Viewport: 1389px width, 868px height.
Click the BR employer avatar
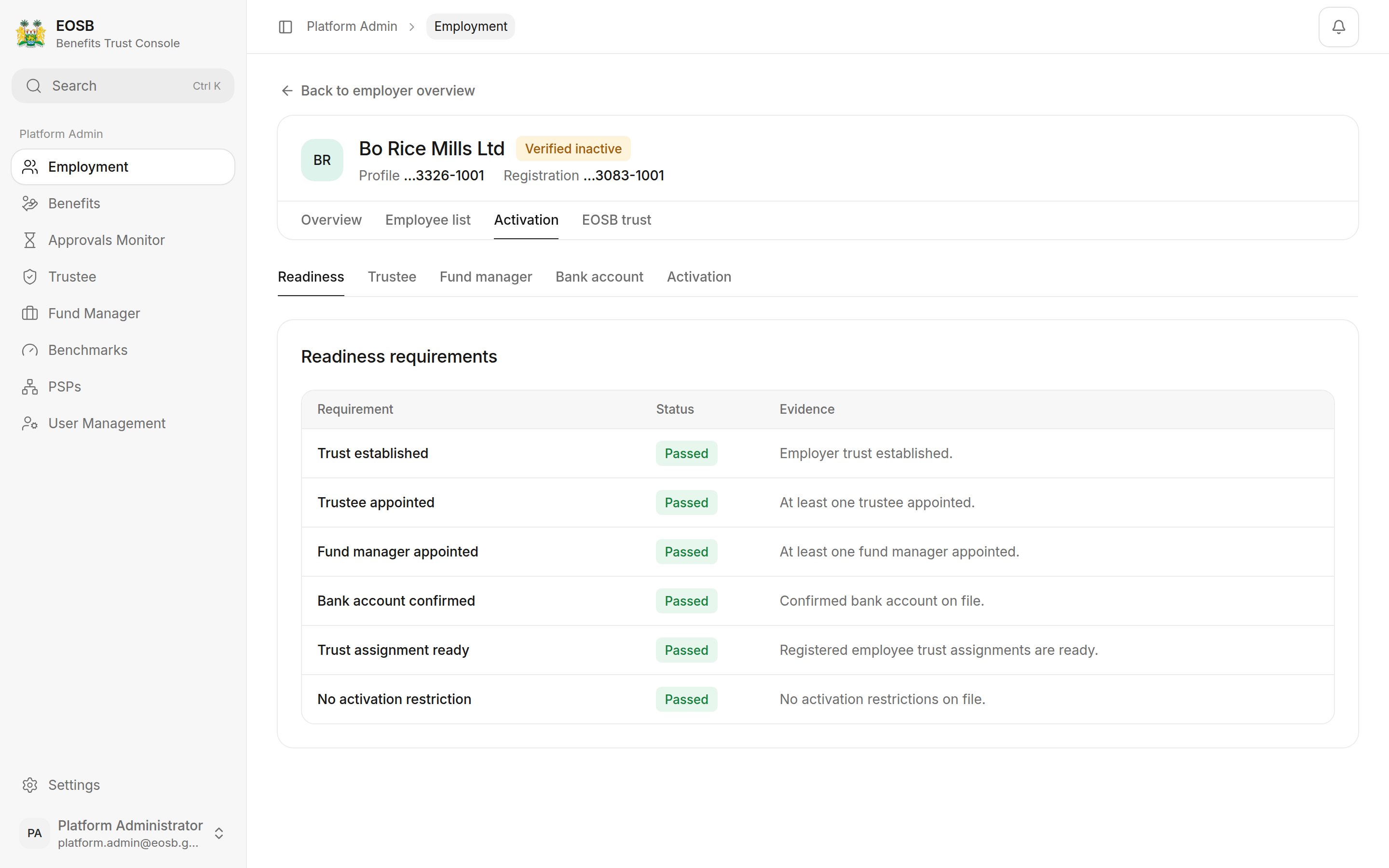(x=322, y=160)
